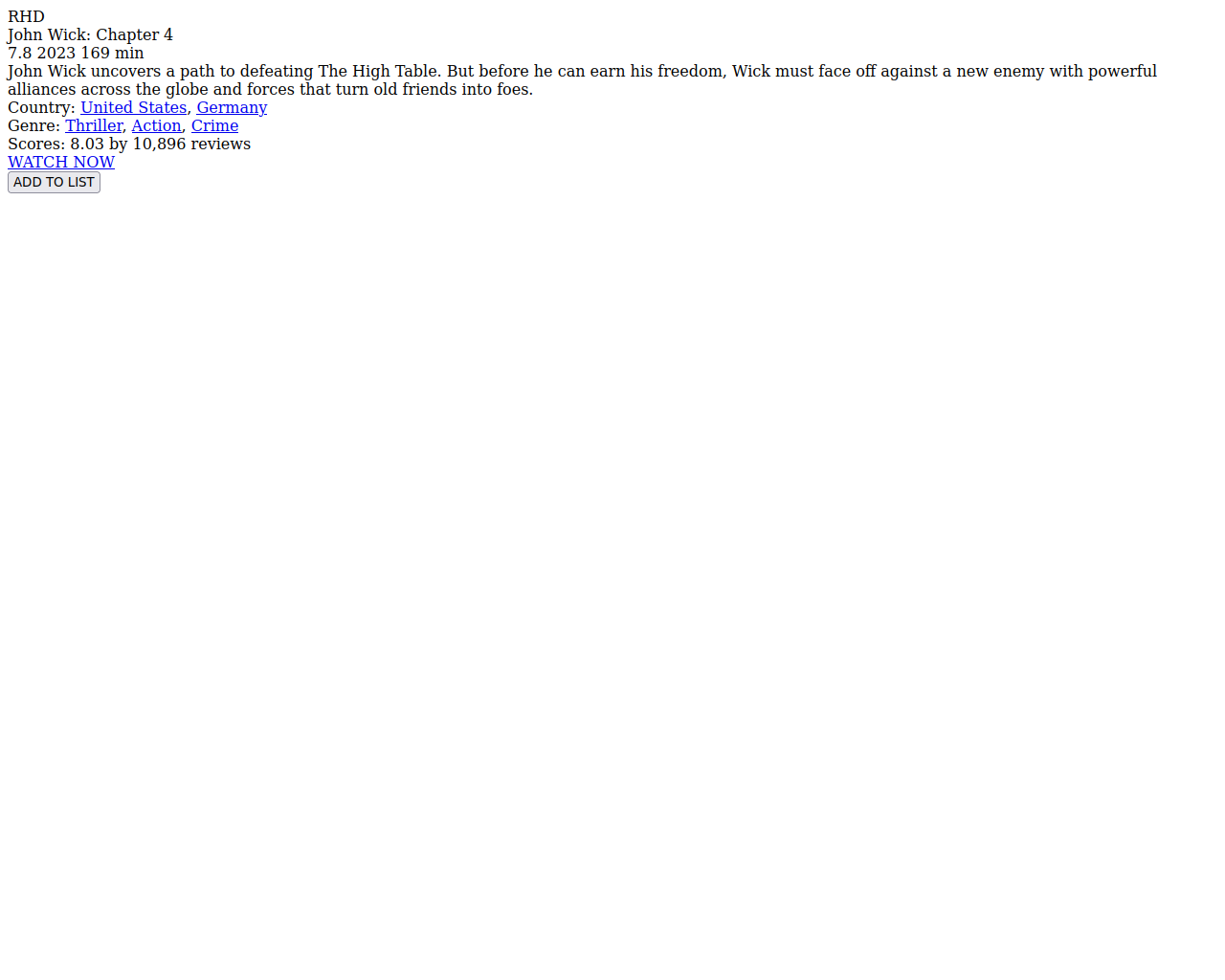1225x980 pixels.
Task: Click the 2023 release year
Action: point(56,54)
